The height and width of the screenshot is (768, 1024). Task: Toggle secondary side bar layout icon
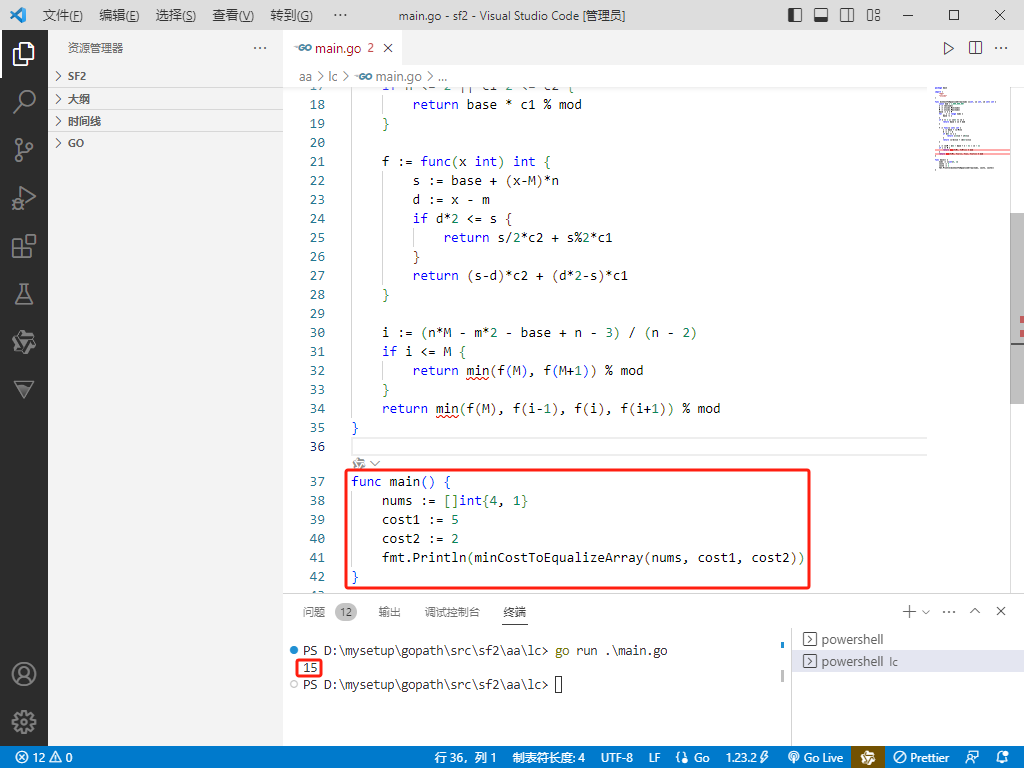847,14
